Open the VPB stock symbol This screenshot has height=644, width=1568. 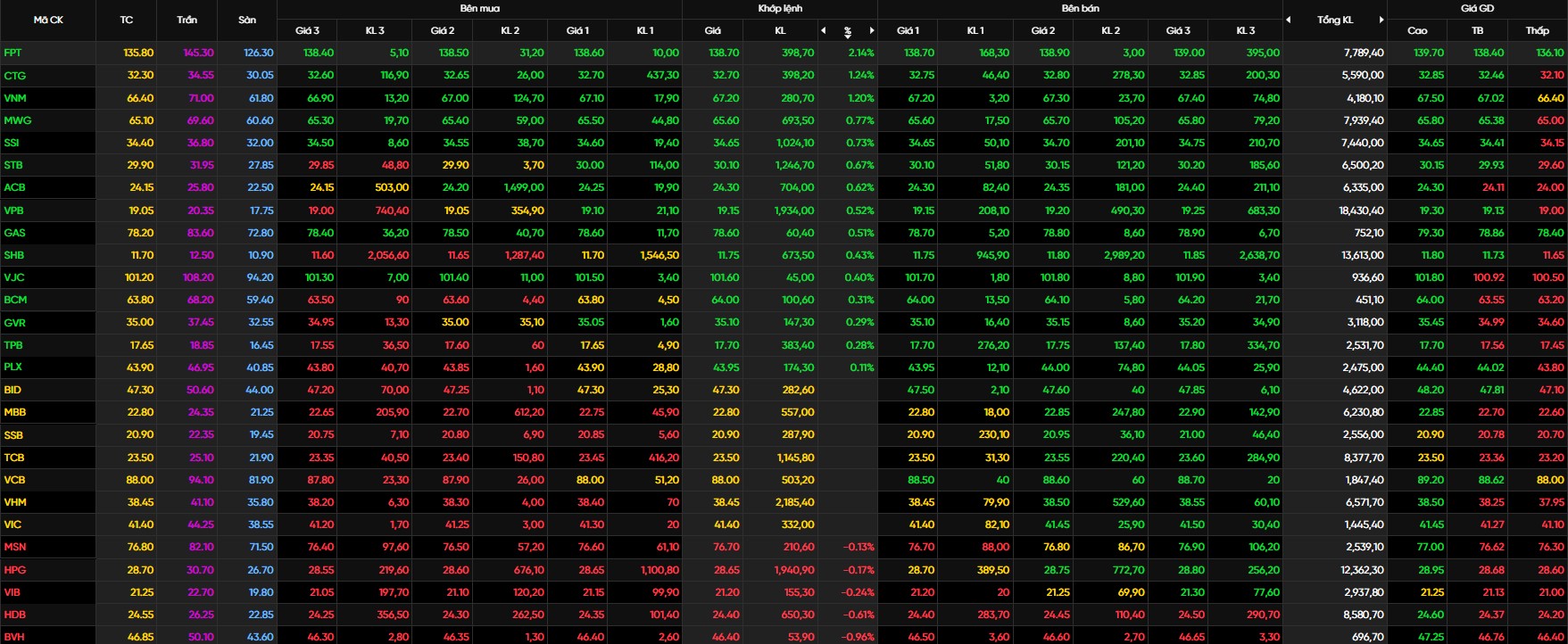click(13, 211)
